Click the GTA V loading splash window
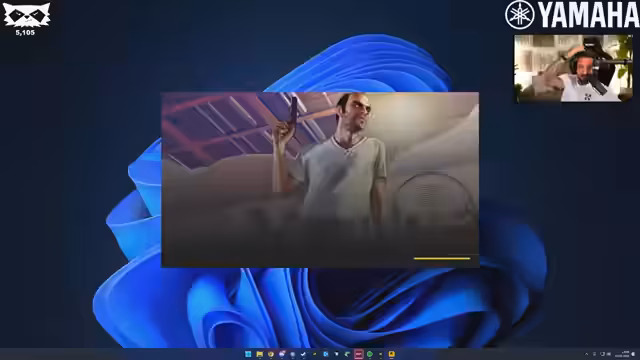The width and height of the screenshot is (640, 360). pos(320,180)
